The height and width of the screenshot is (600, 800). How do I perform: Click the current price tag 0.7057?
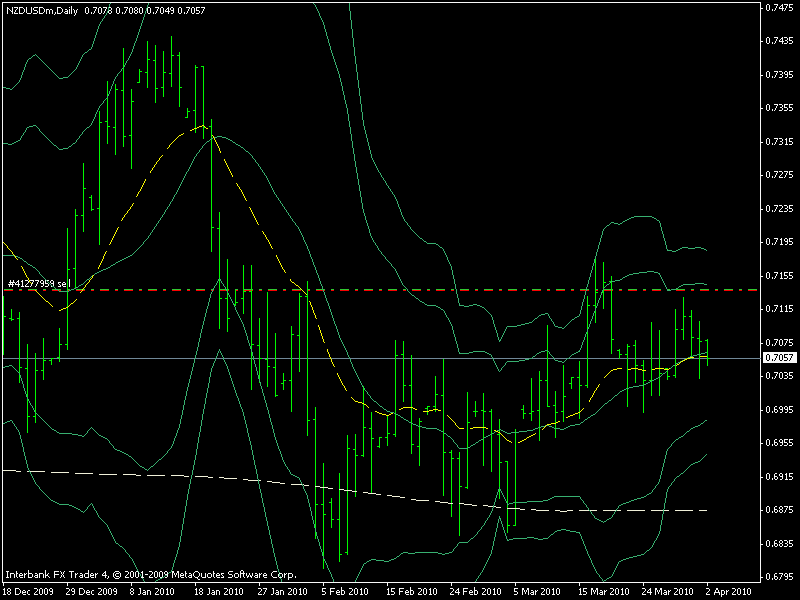click(x=775, y=358)
